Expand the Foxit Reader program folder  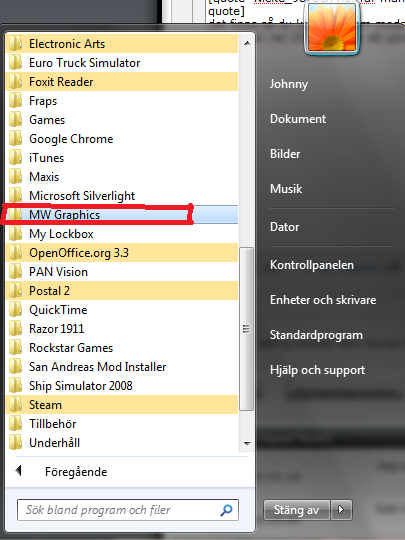pos(122,82)
